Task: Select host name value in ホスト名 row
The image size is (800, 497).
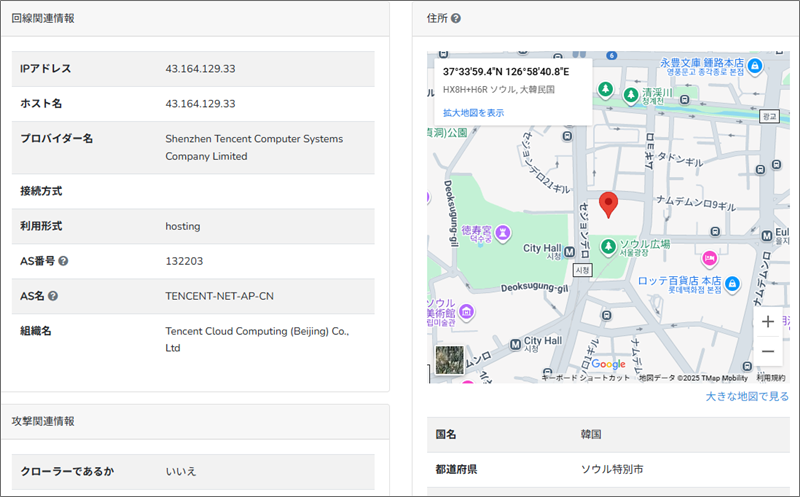Action: [x=200, y=104]
